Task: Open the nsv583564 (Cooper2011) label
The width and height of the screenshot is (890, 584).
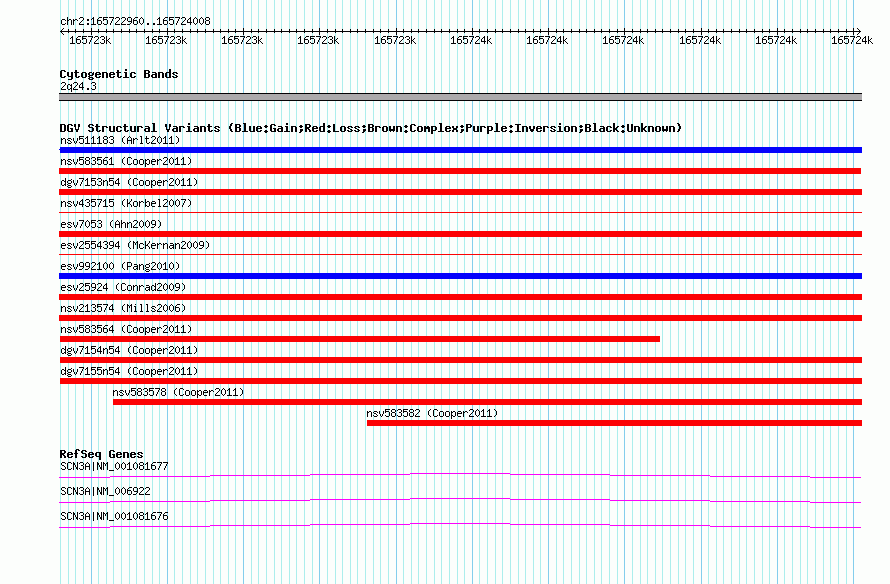Action: pyautogui.click(x=126, y=329)
